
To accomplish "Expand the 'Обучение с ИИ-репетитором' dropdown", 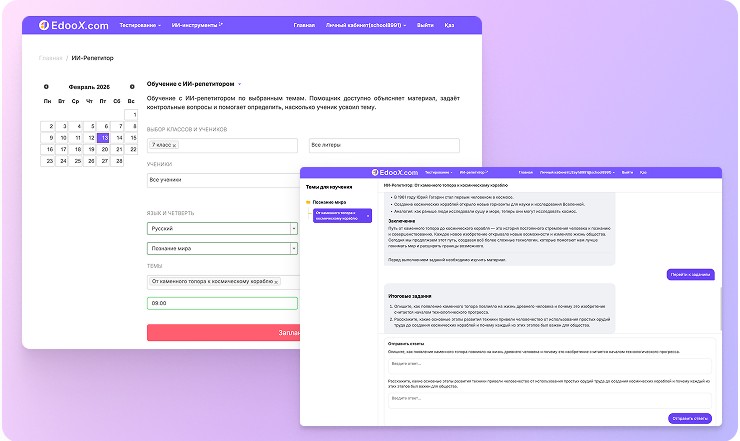I will 194,84.
